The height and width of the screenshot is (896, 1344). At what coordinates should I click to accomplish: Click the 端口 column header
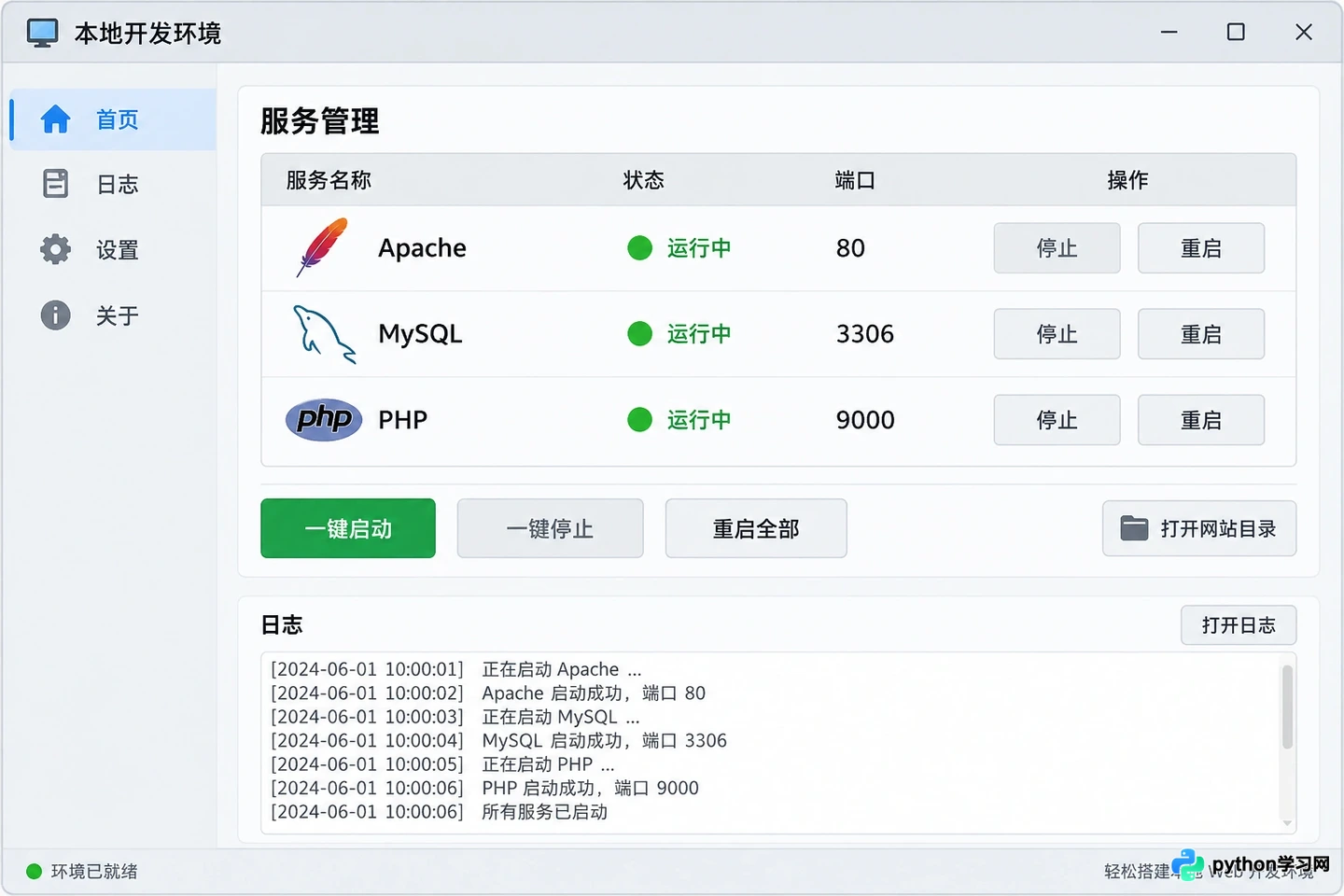pos(855,180)
